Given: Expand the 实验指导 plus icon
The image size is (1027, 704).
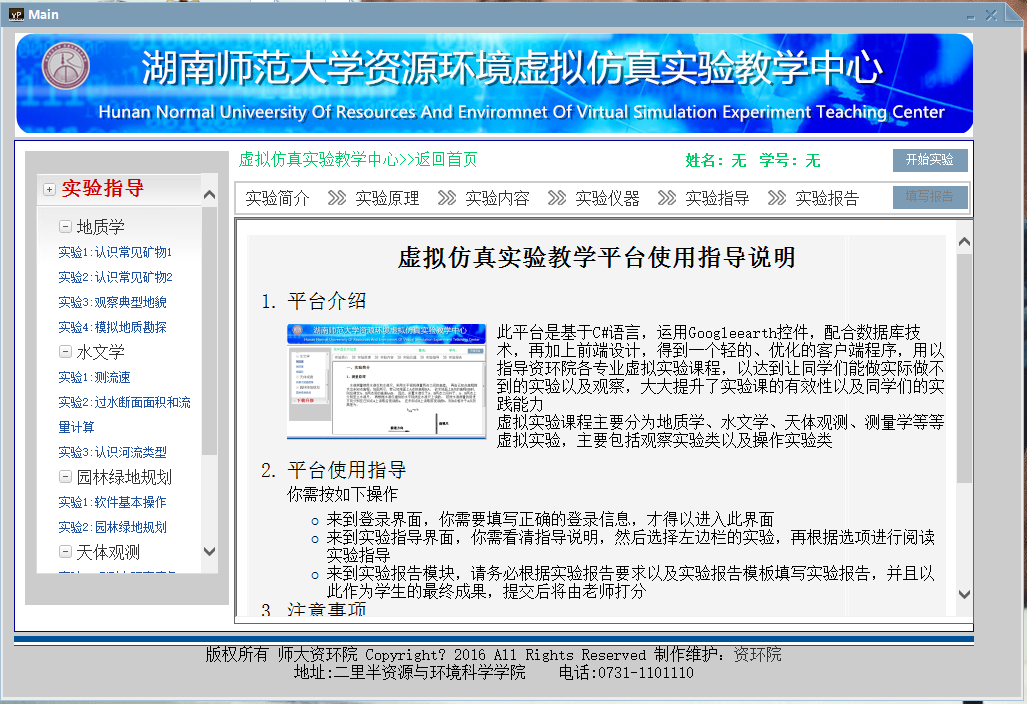Looking at the screenshot, I should (49, 189).
